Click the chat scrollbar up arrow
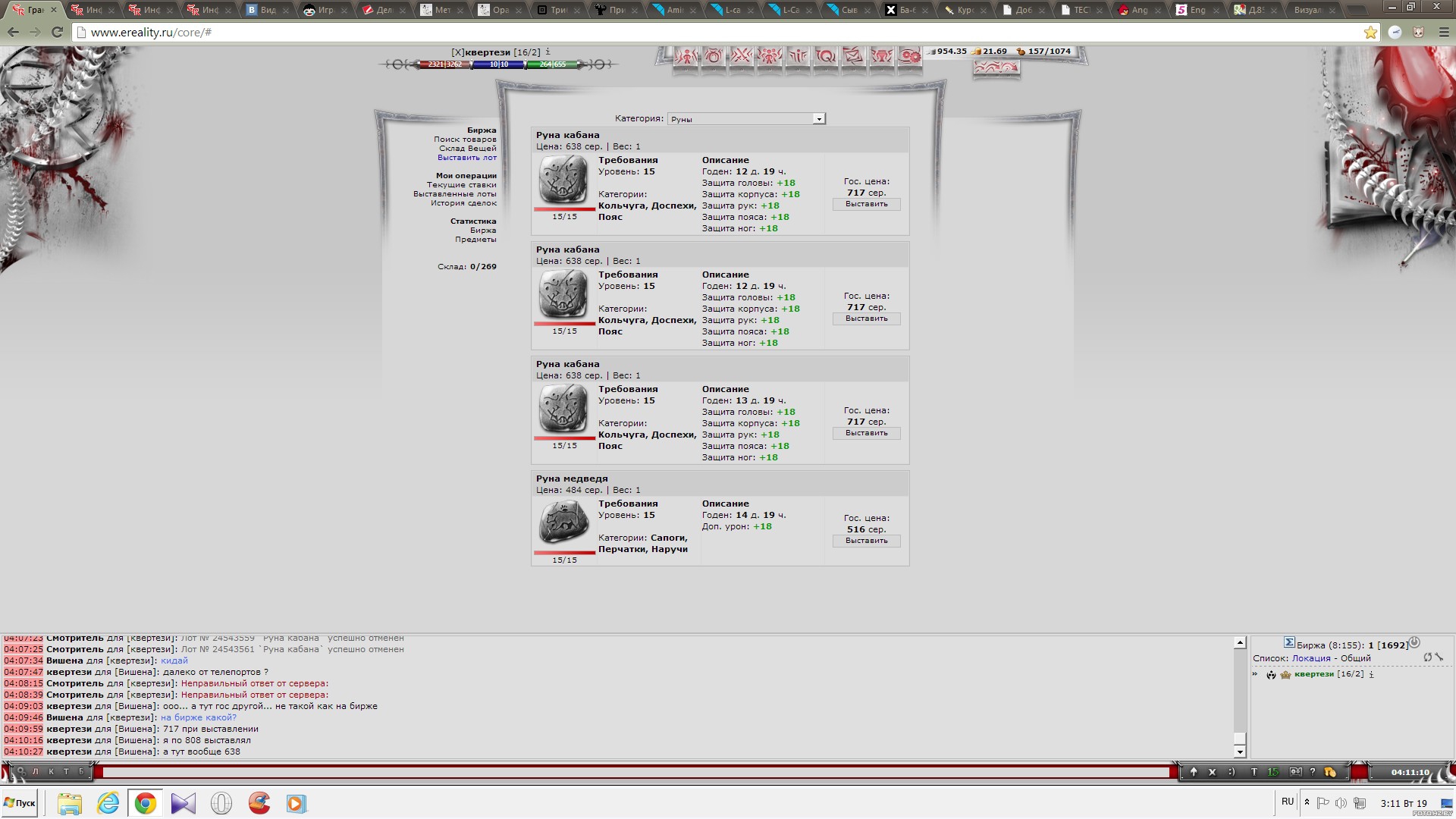 tap(1240, 643)
